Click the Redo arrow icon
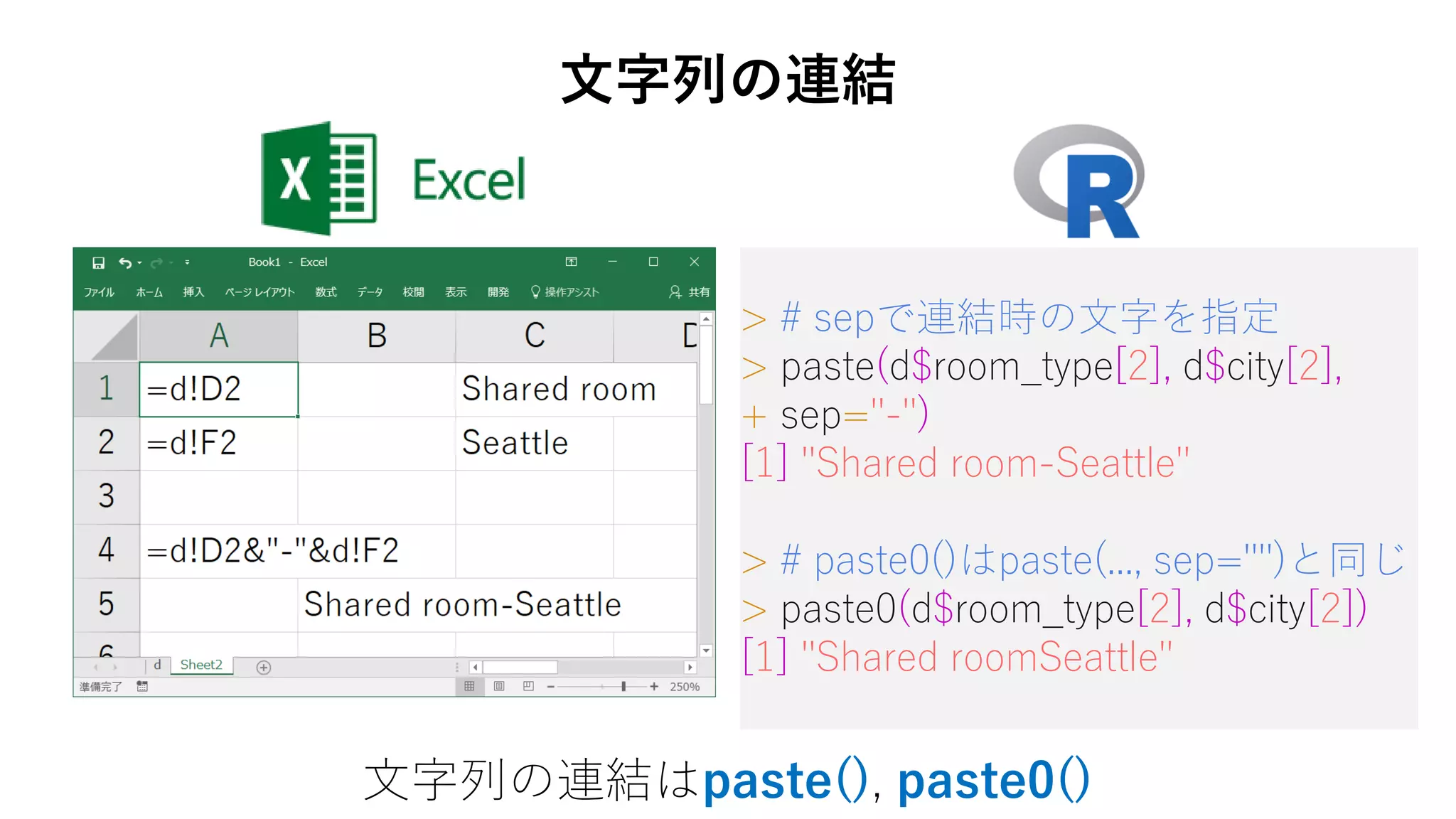Viewport: 1456px width, 819px height. [x=156, y=263]
